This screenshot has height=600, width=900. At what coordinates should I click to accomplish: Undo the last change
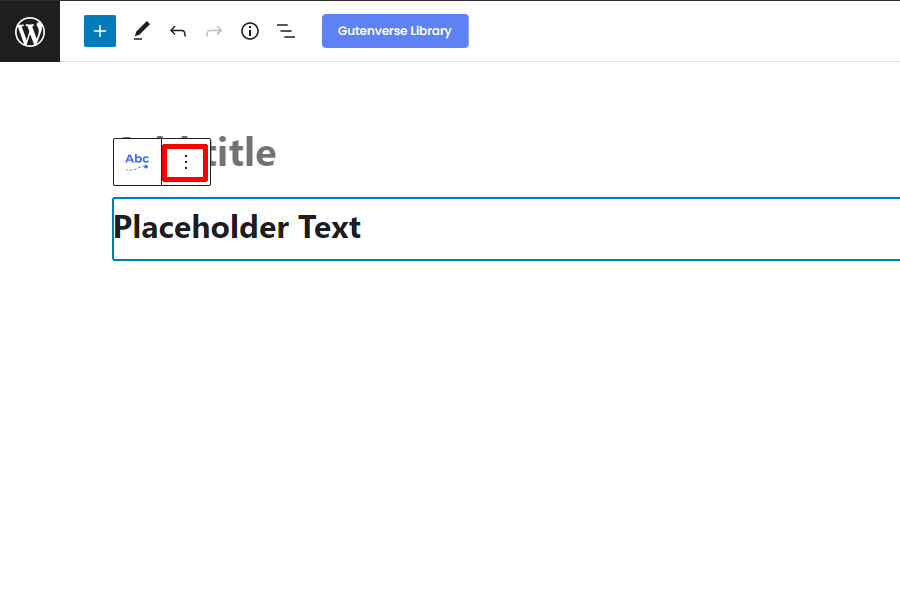pos(178,31)
